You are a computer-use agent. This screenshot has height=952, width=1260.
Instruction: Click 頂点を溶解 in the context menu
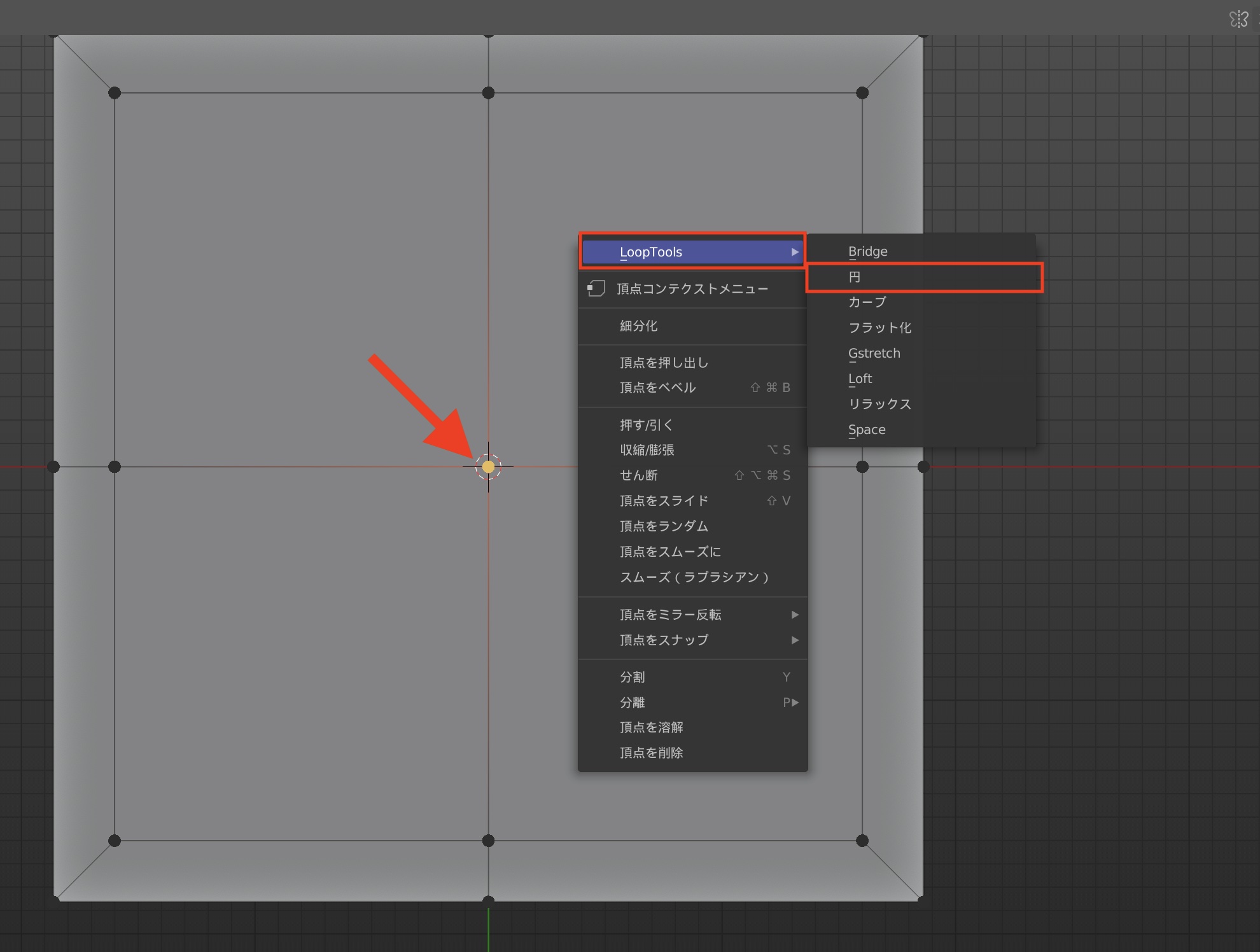coord(652,727)
